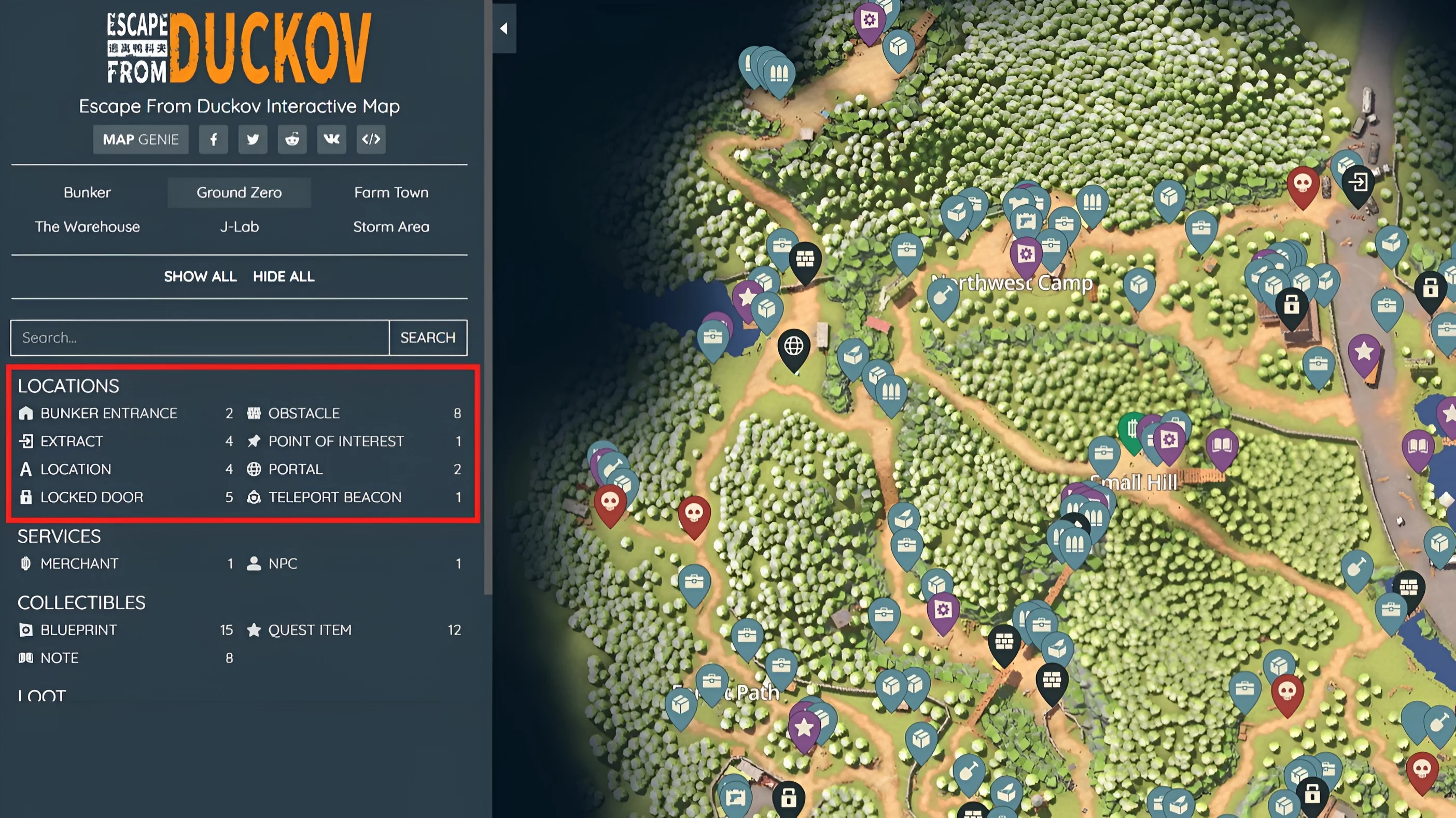Open the embed code icon
This screenshot has height=818, width=1456.
[x=371, y=139]
